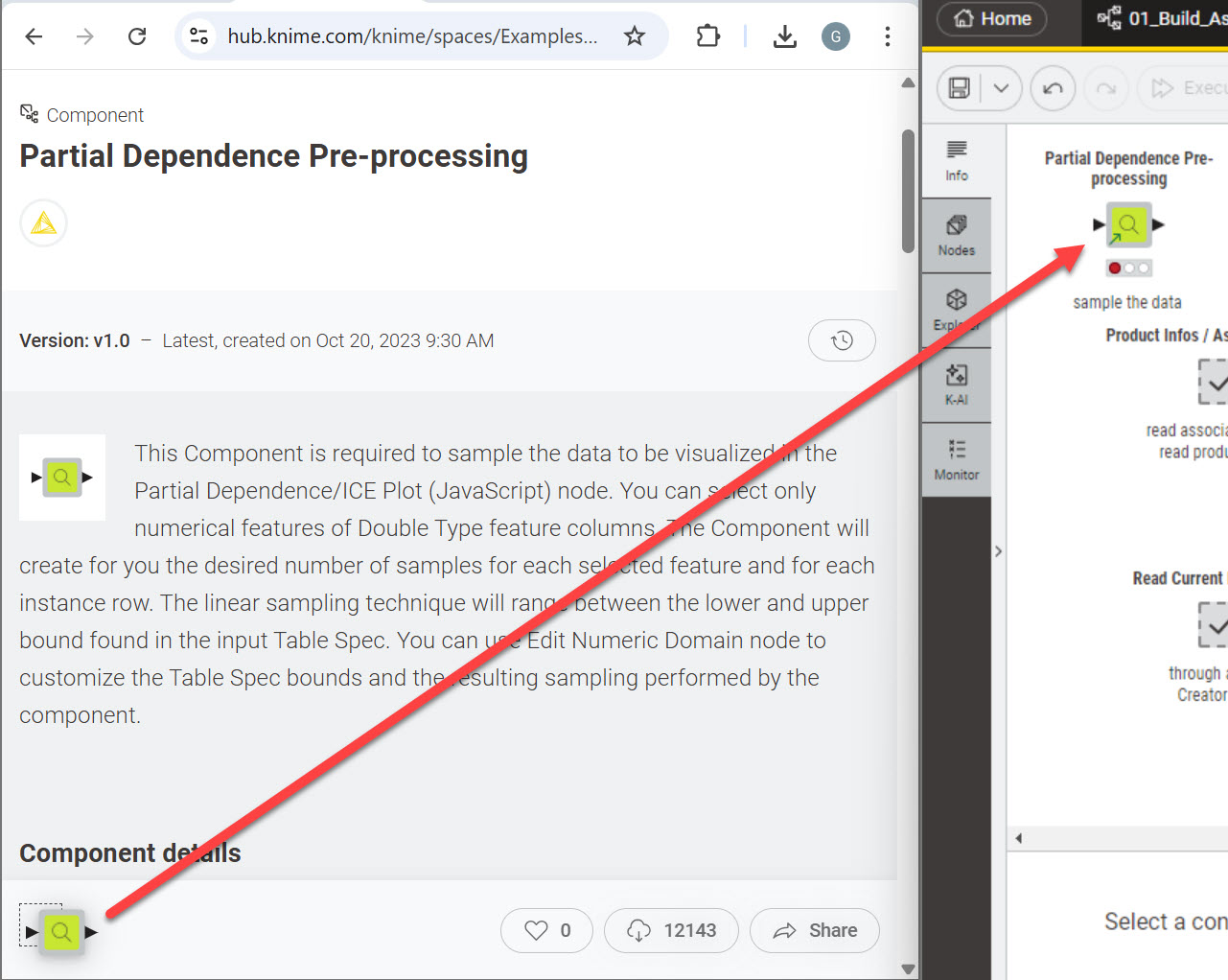Screen dimensions: 1228x980
Task: Click the redo button in KNIME toolbar
Action: 1106,88
